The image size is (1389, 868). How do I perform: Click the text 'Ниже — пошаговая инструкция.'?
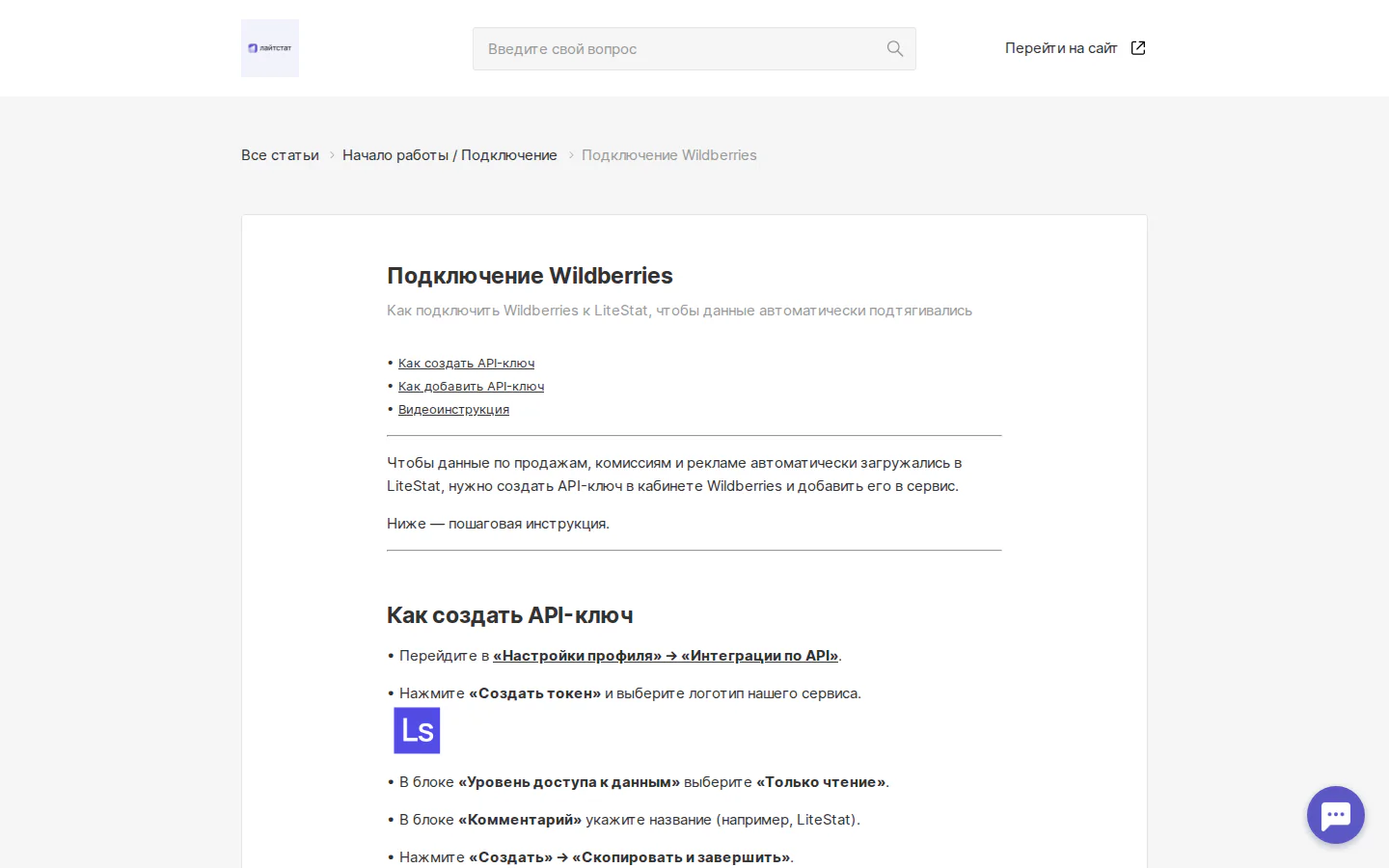[x=498, y=524]
